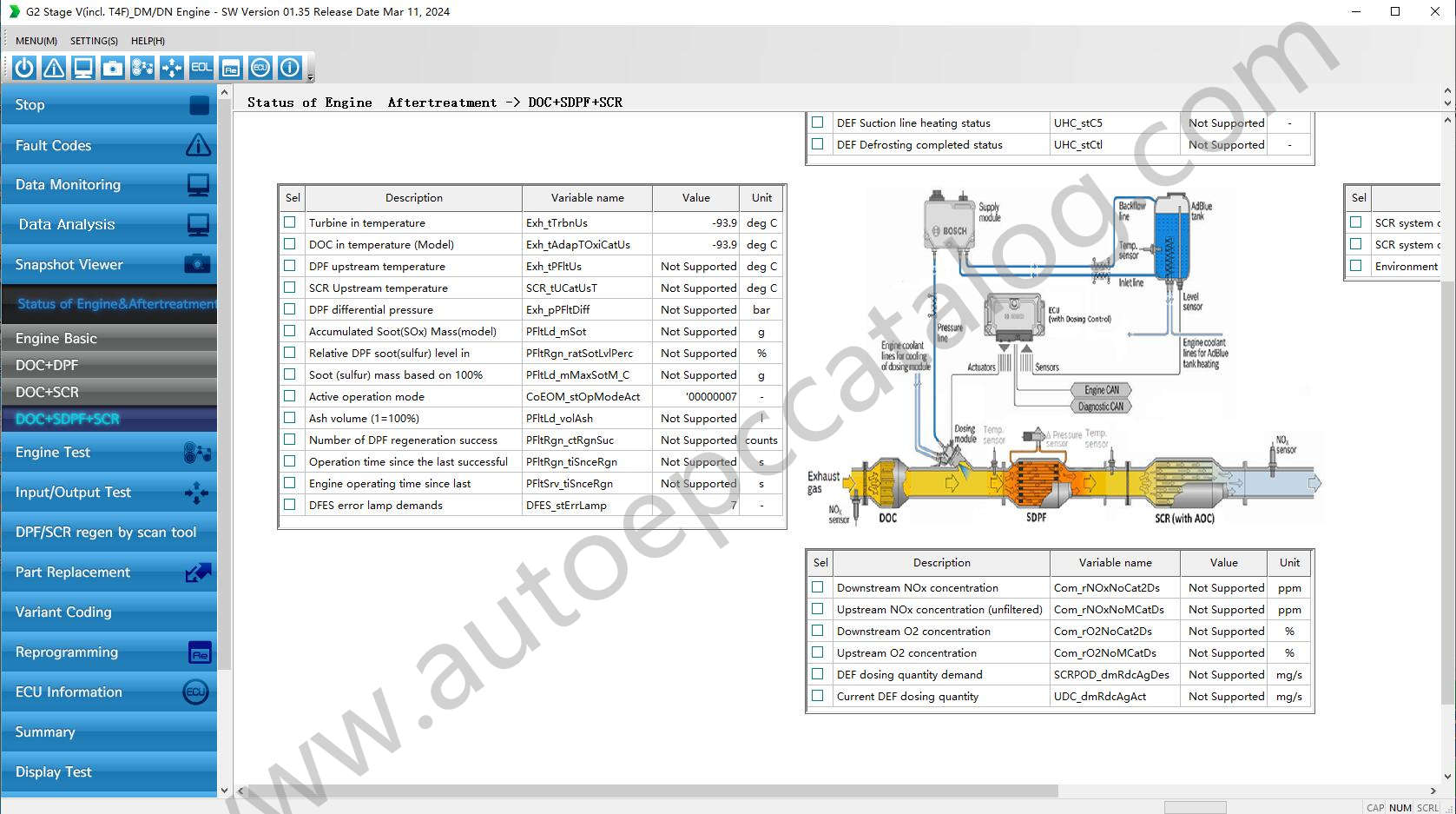Click the camera snapshot toolbar icon
The width and height of the screenshot is (1456, 814).
[x=112, y=68]
